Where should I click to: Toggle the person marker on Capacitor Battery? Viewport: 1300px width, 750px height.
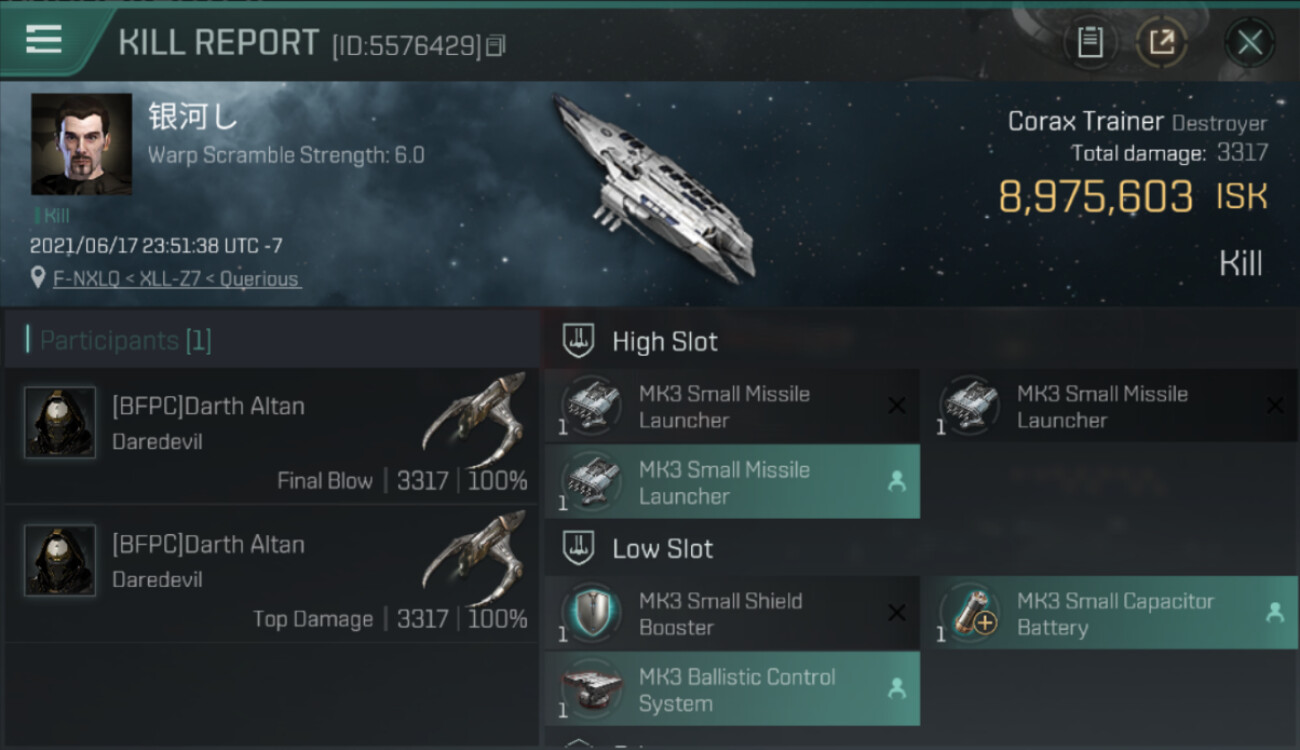1274,613
